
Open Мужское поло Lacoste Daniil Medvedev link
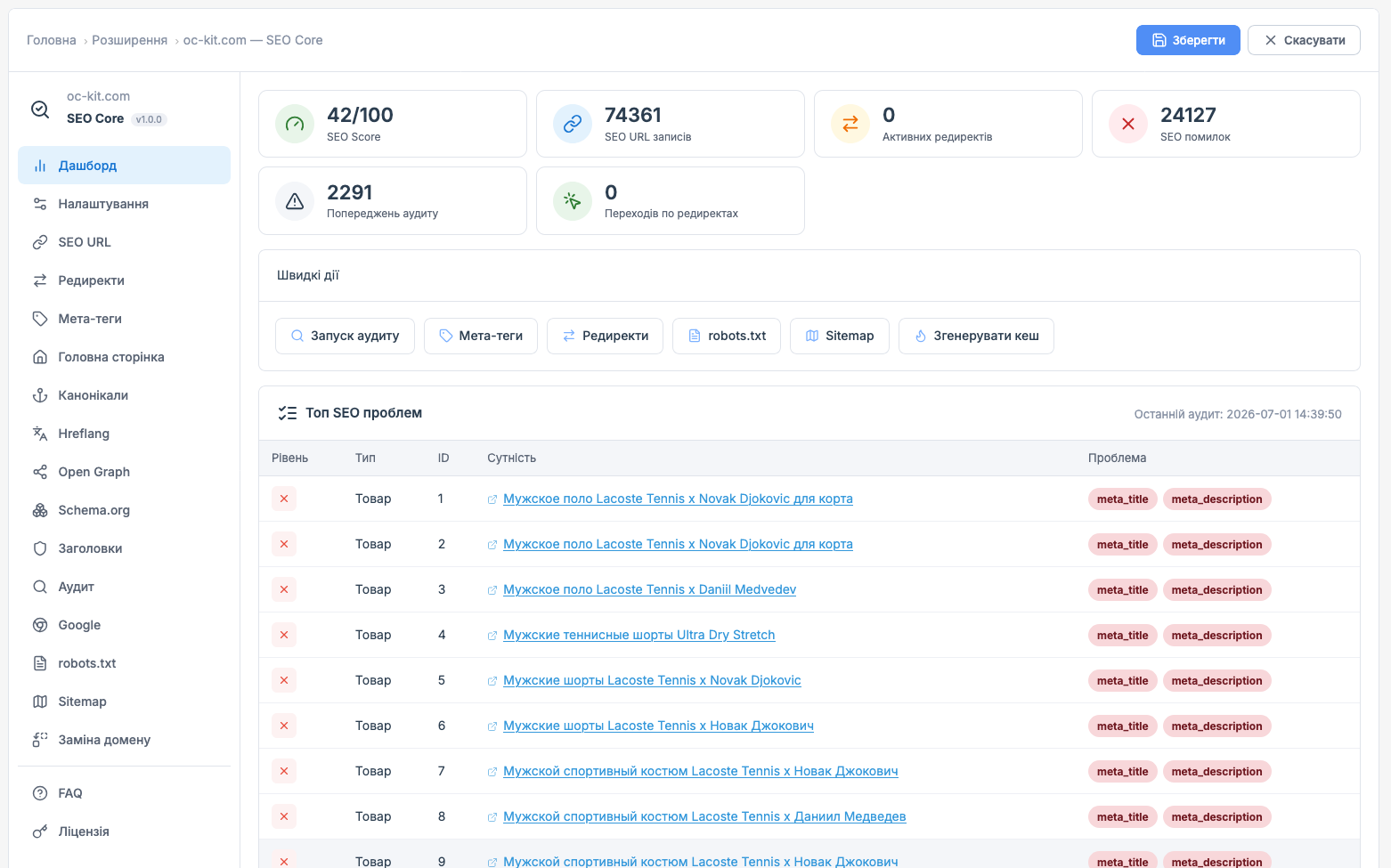click(x=649, y=589)
